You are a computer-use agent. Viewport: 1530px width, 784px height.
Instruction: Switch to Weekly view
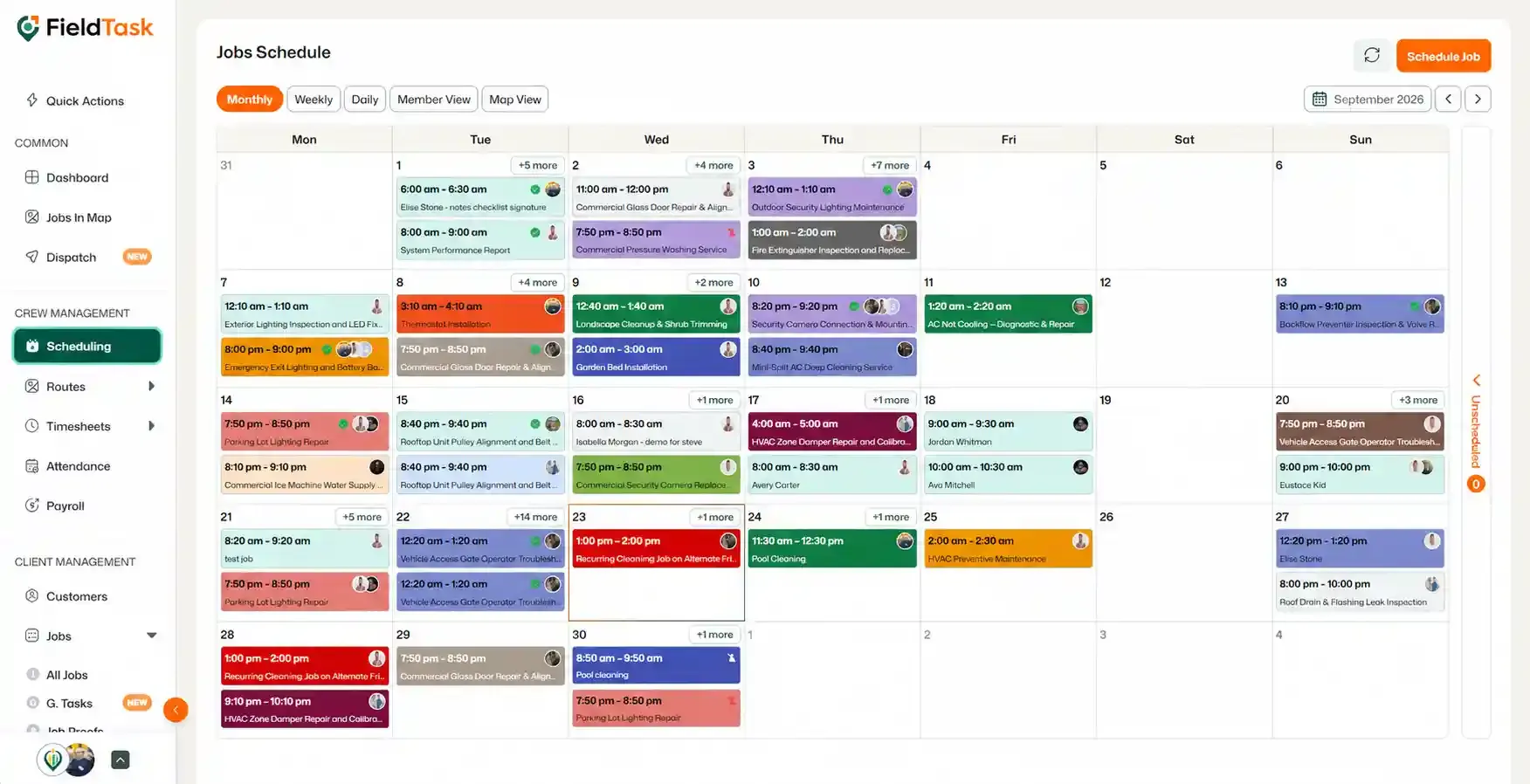pyautogui.click(x=314, y=100)
